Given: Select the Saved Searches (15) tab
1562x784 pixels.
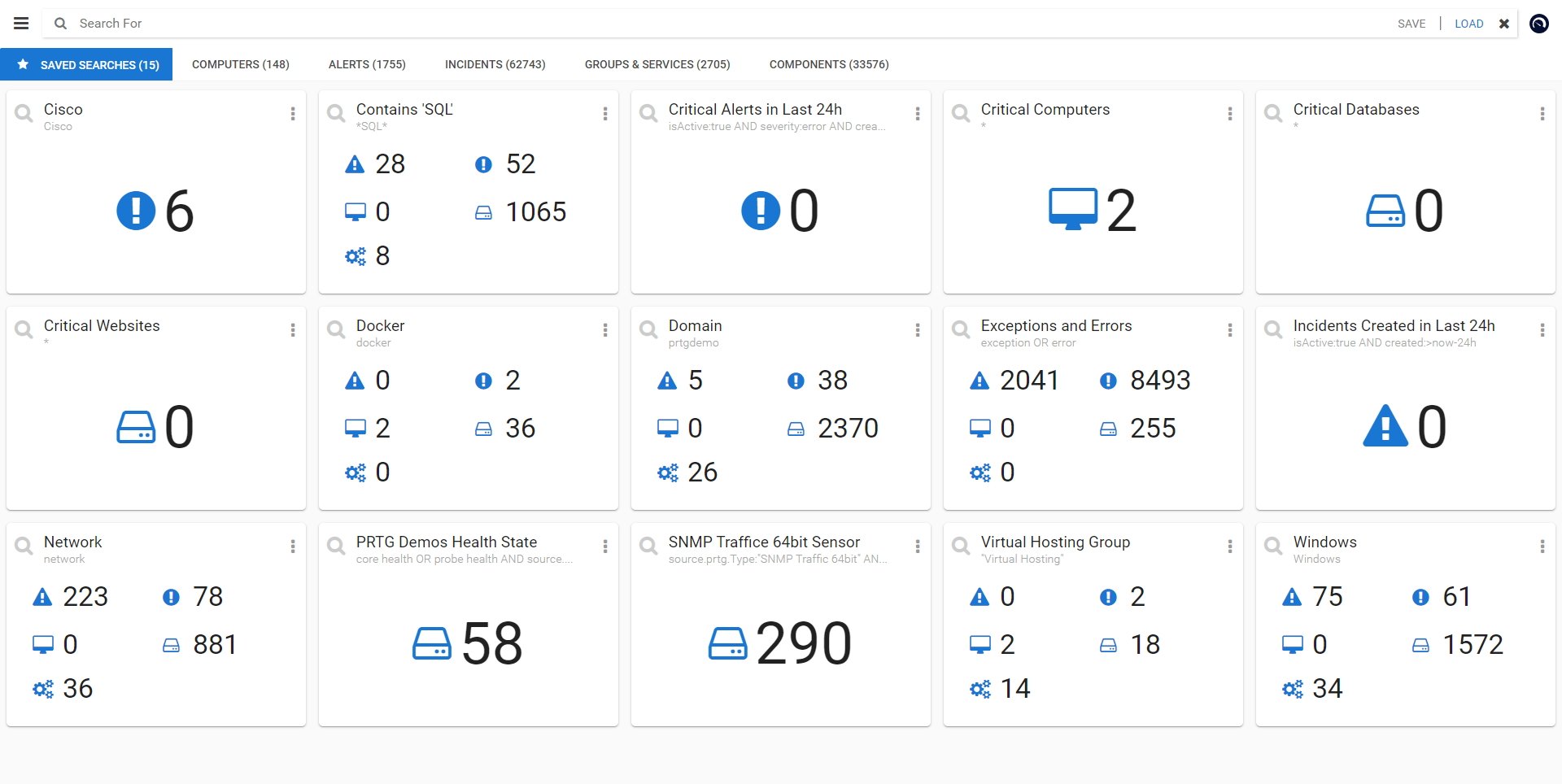Looking at the screenshot, I should [86, 64].
